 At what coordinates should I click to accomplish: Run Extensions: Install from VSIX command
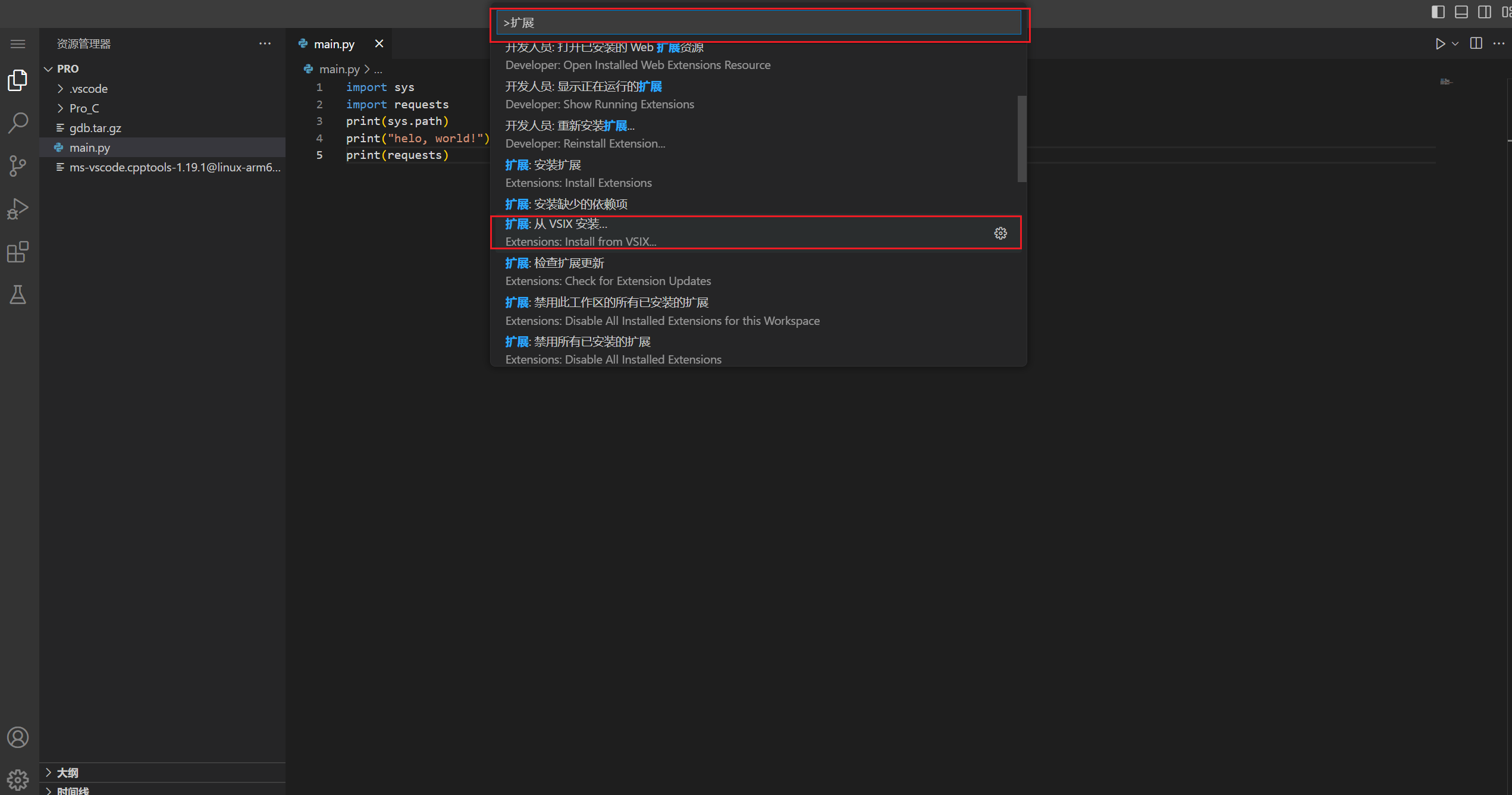754,233
